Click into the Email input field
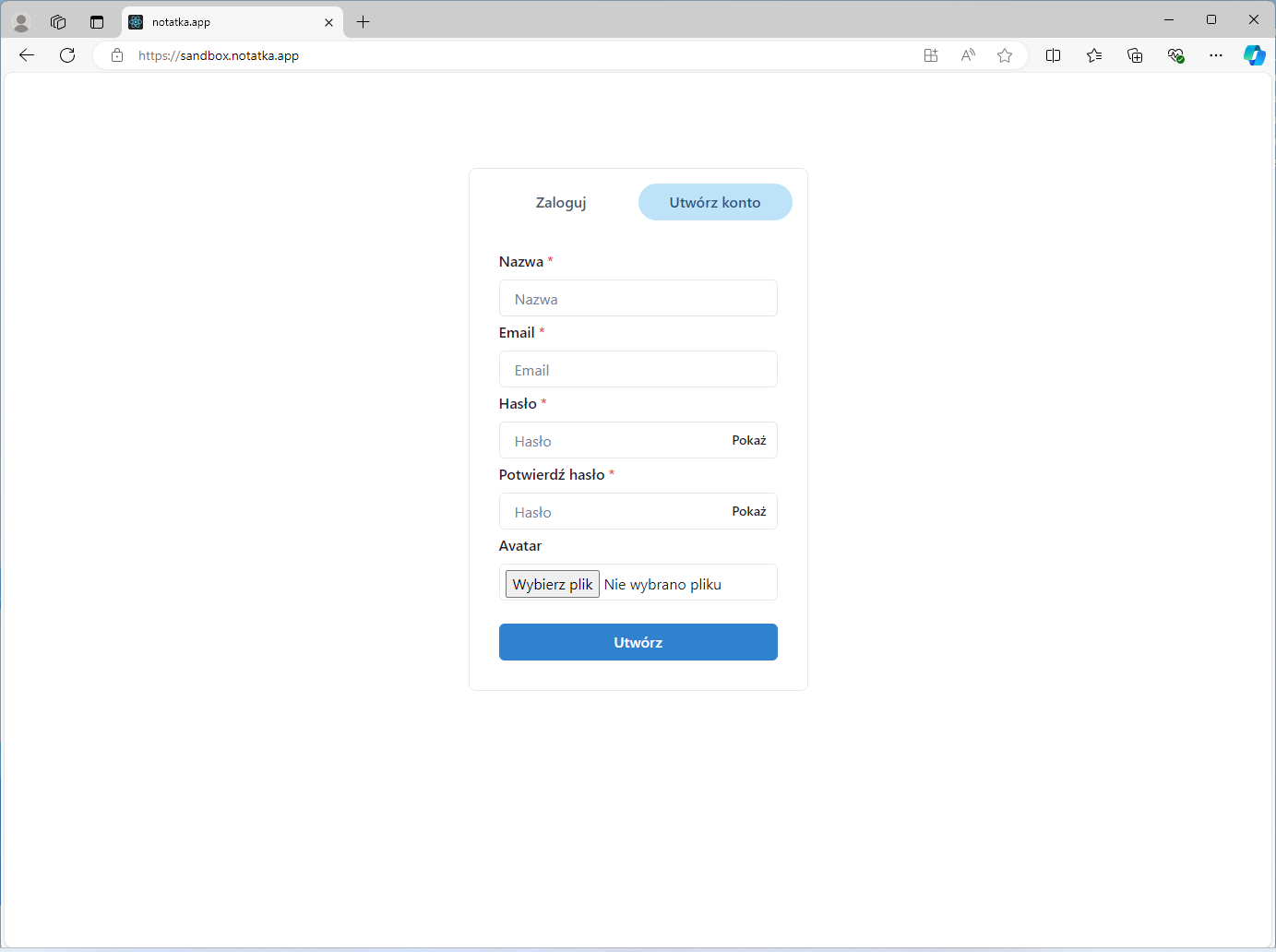The height and width of the screenshot is (952, 1276). click(x=638, y=370)
